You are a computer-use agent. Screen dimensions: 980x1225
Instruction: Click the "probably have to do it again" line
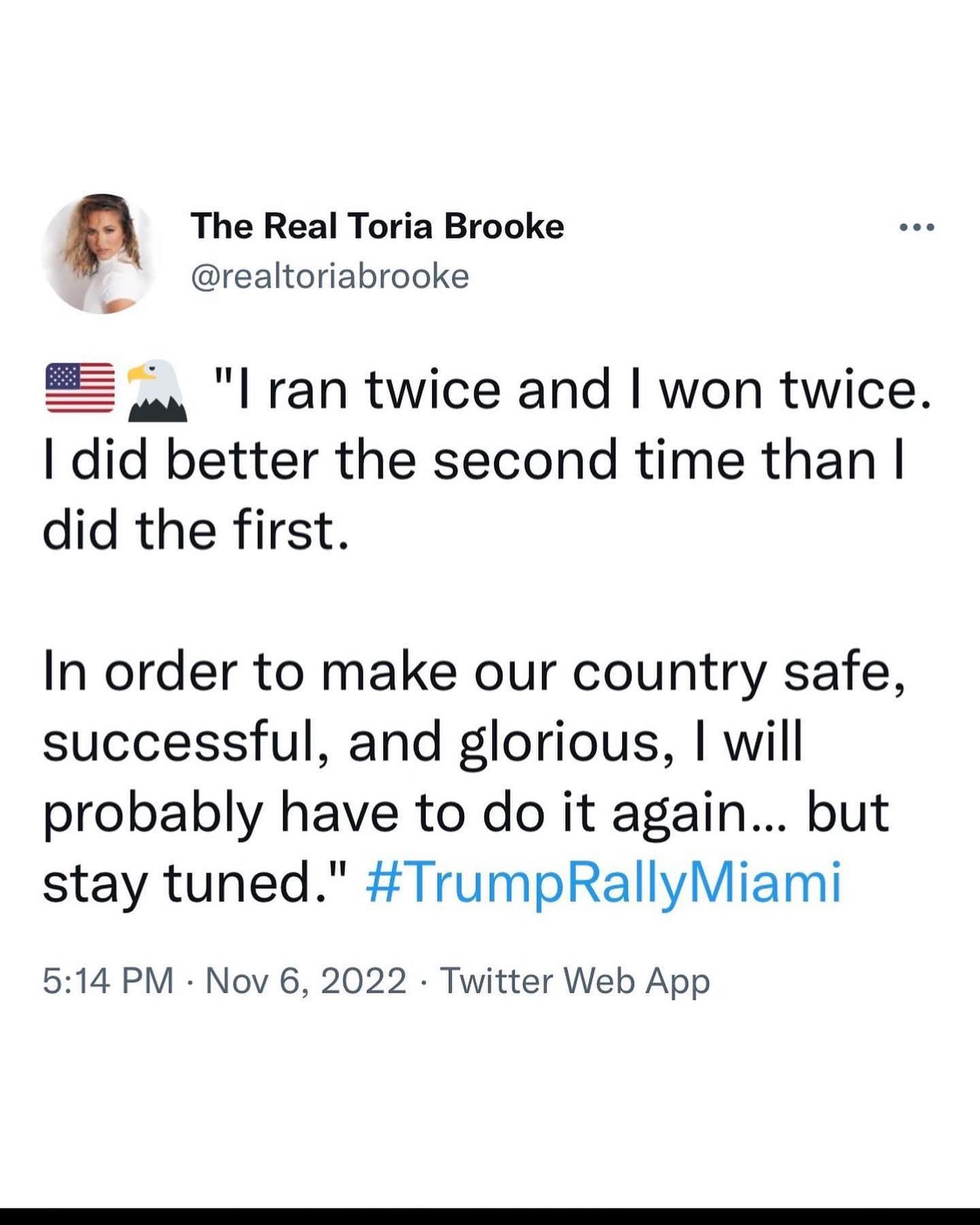click(465, 813)
